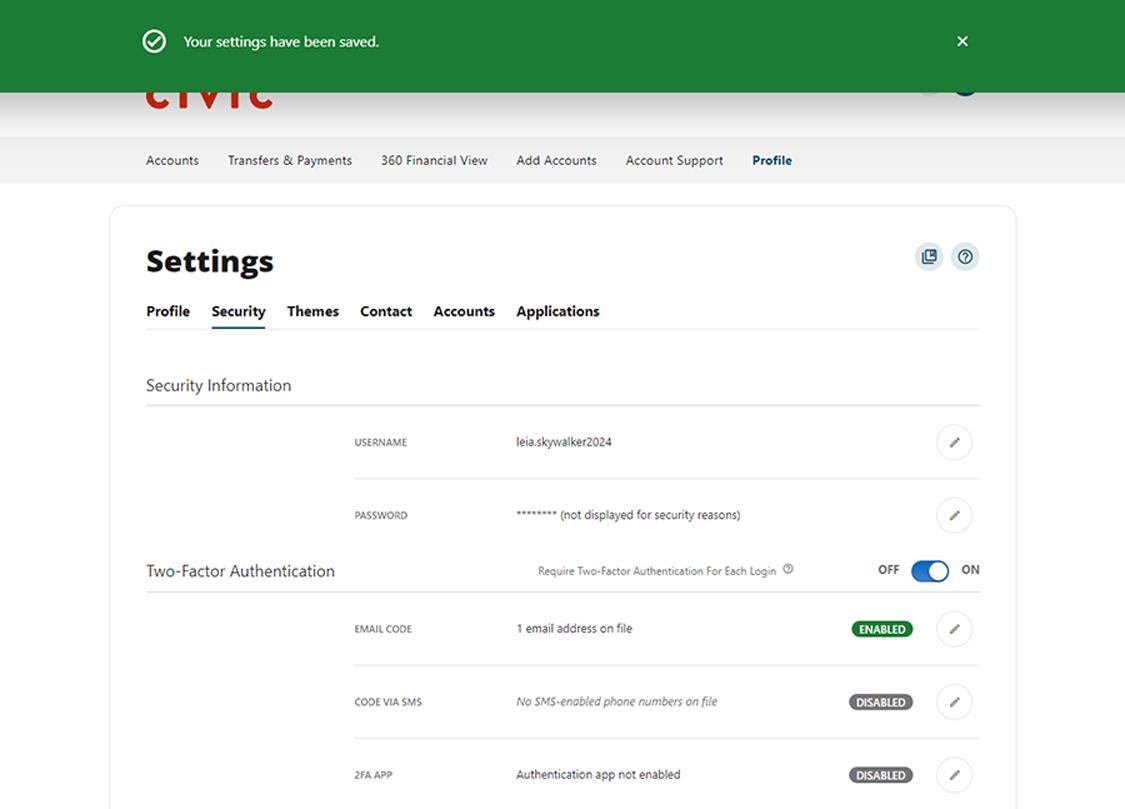Screen dimensions: 1125x809
Task: Edit the password with pencil icon
Action: click(954, 516)
